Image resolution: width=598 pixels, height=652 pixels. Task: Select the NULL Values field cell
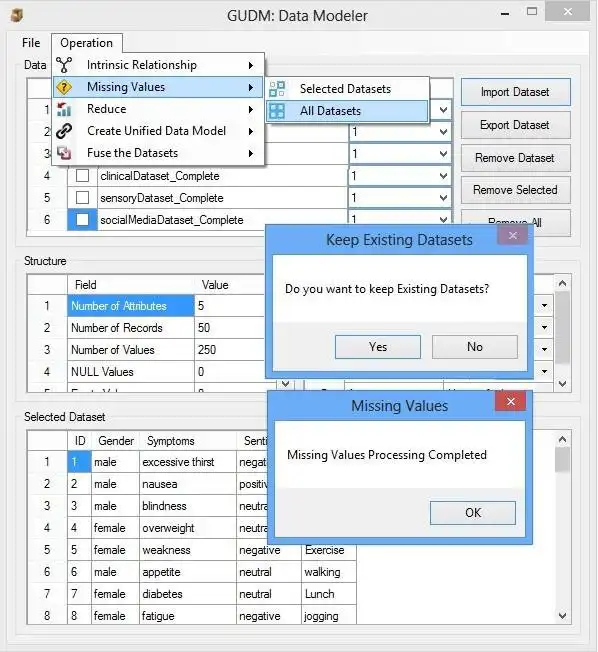tap(131, 372)
